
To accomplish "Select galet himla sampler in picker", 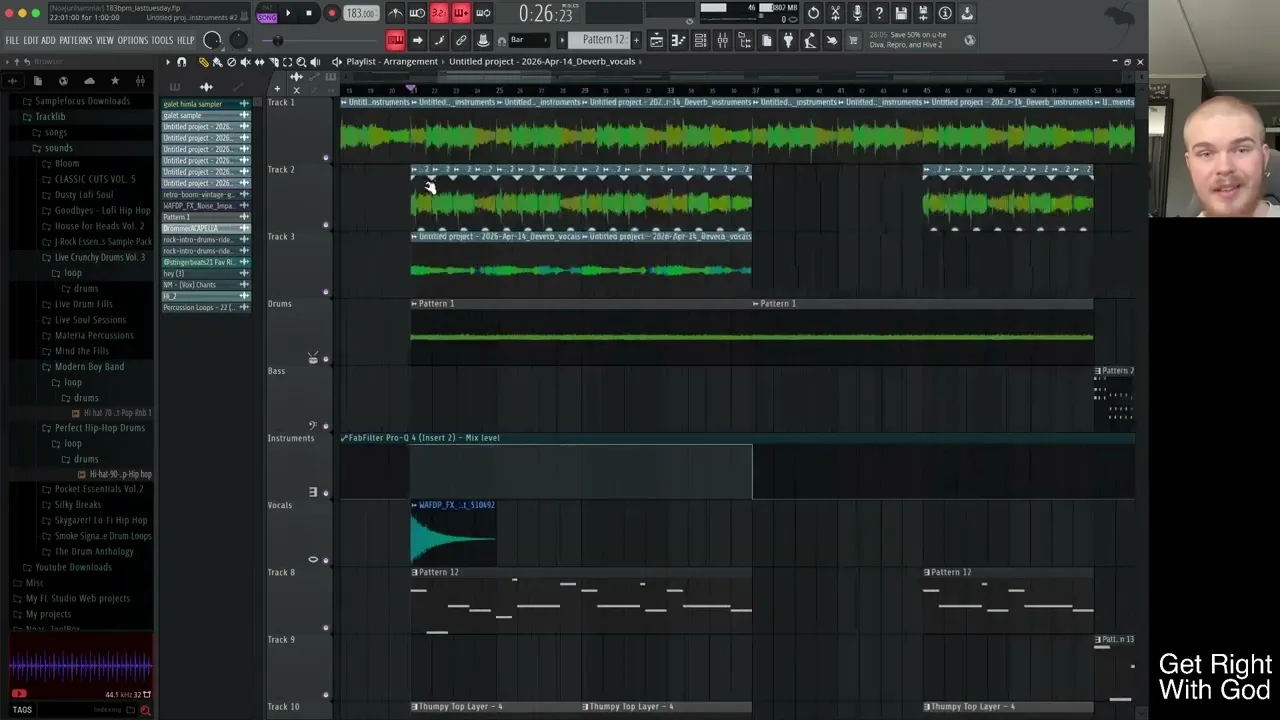I will (206, 104).
